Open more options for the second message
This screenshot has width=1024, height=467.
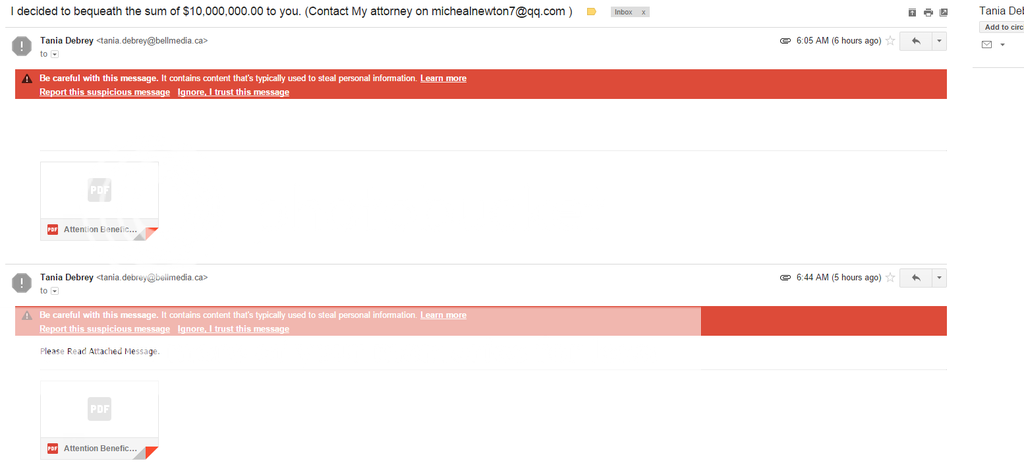pyautogui.click(x=939, y=278)
